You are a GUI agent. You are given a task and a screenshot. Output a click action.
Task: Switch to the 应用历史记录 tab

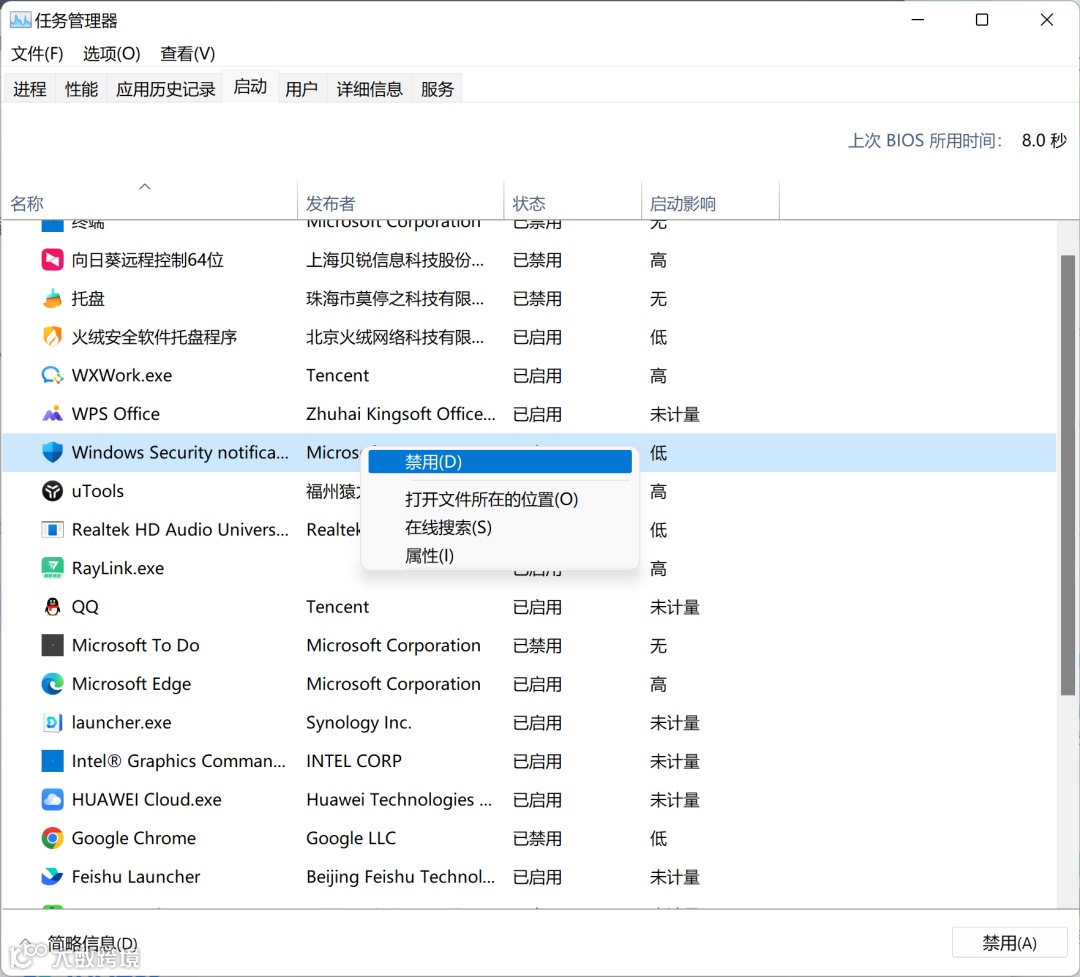(165, 89)
